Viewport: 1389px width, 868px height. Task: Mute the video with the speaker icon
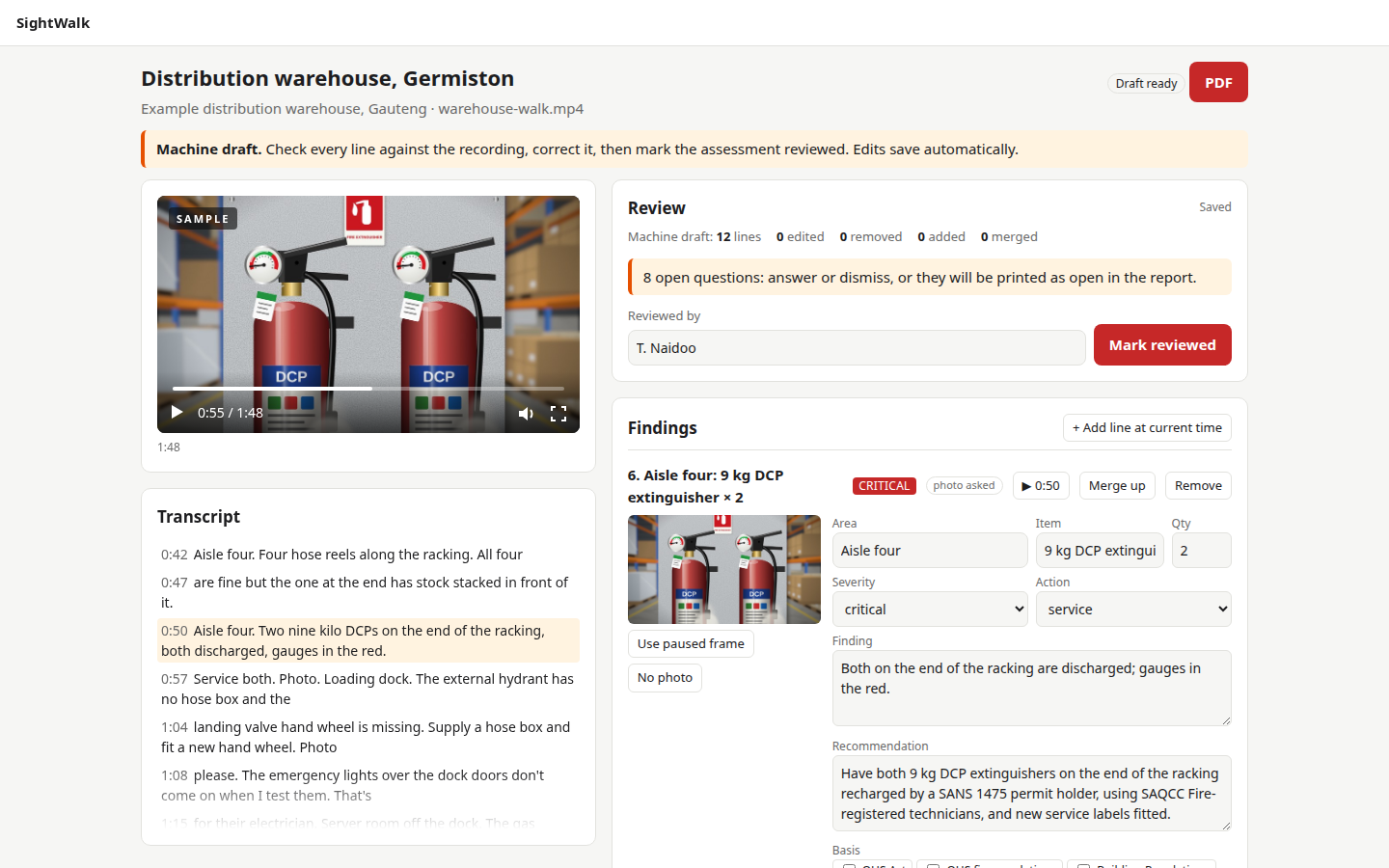(526, 414)
